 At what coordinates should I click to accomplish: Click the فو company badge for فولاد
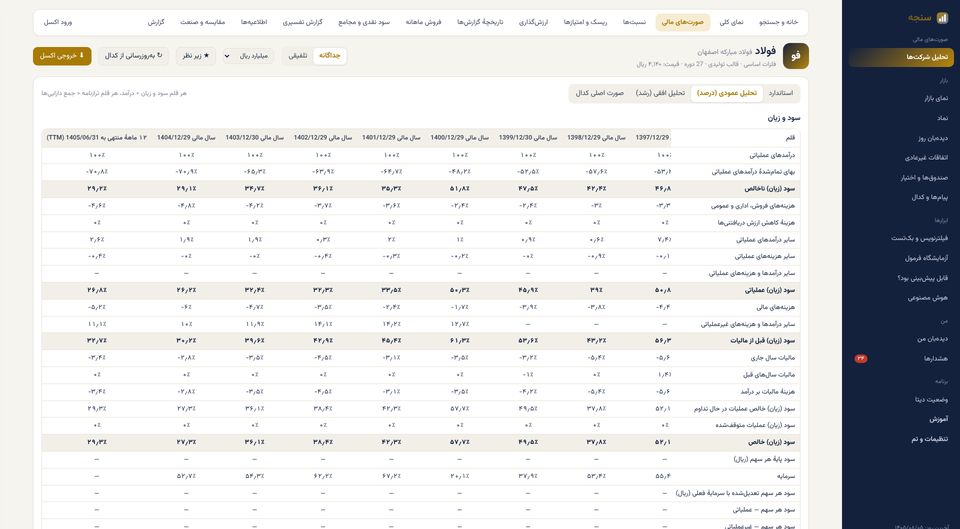(x=795, y=56)
